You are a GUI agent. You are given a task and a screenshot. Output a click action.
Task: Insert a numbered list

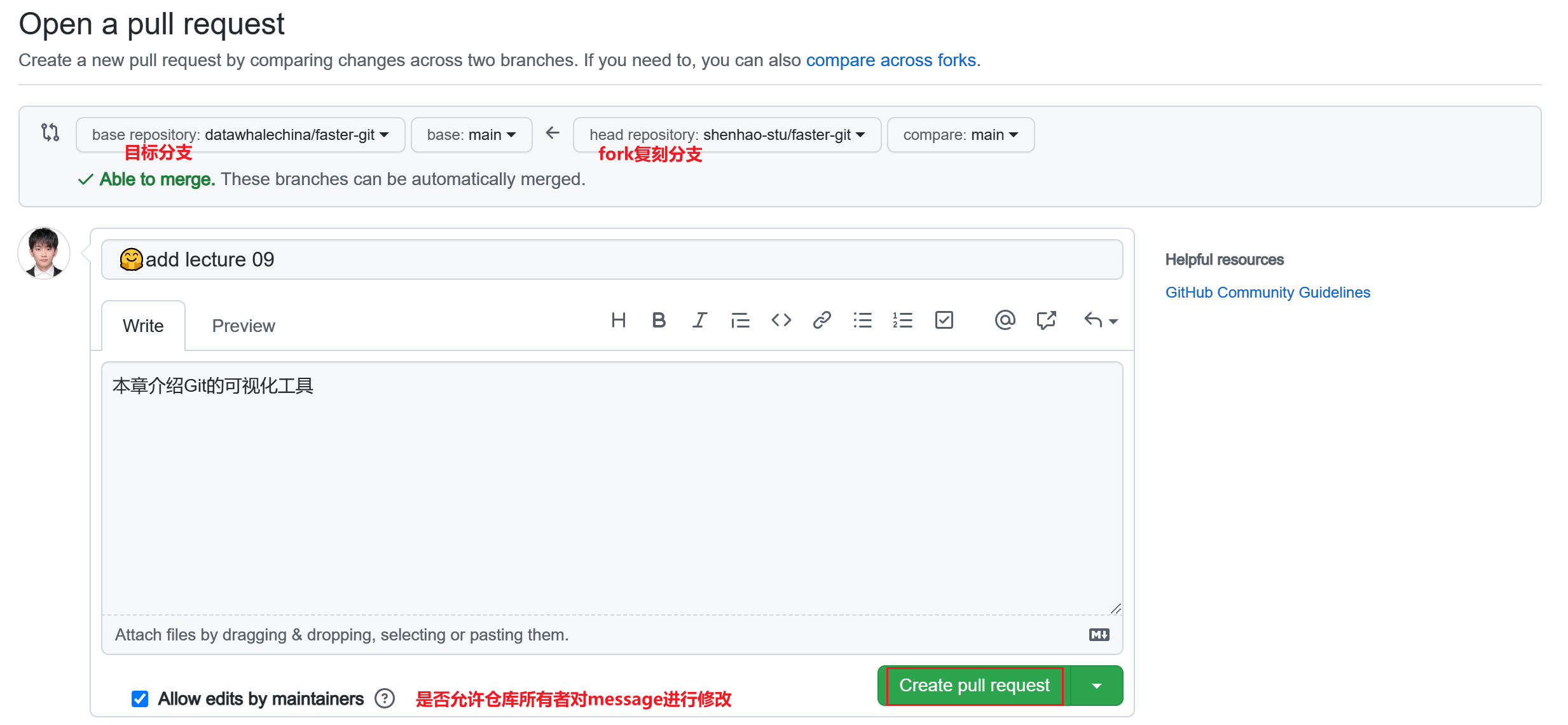coord(903,320)
